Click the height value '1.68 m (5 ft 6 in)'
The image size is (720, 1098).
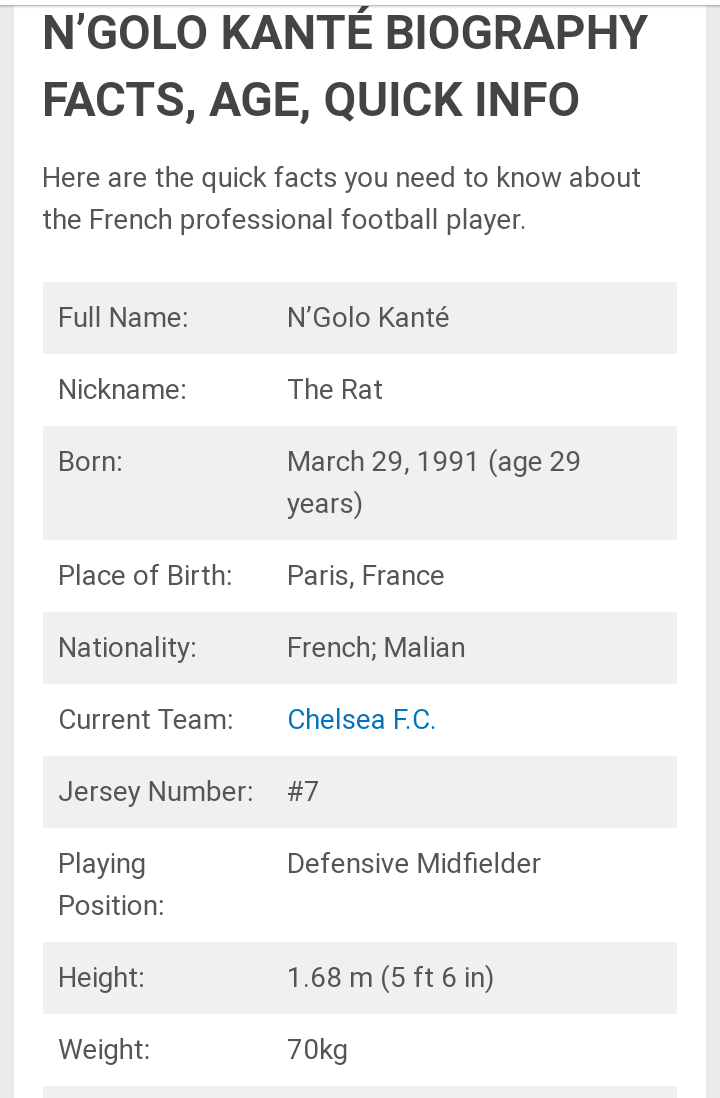(x=390, y=978)
